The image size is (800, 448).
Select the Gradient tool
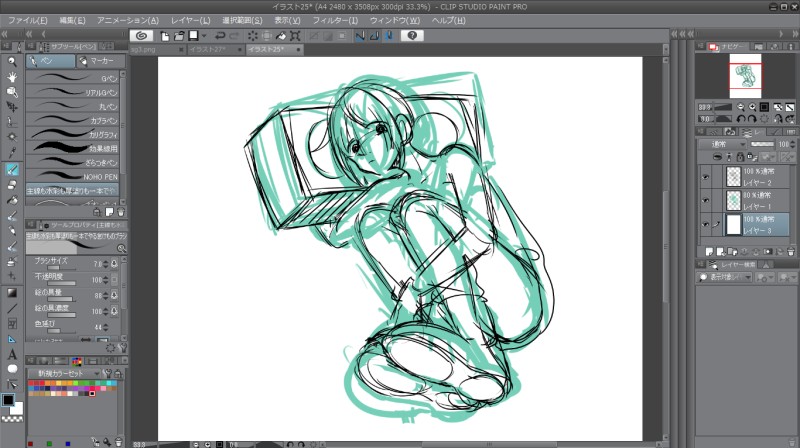(12, 293)
